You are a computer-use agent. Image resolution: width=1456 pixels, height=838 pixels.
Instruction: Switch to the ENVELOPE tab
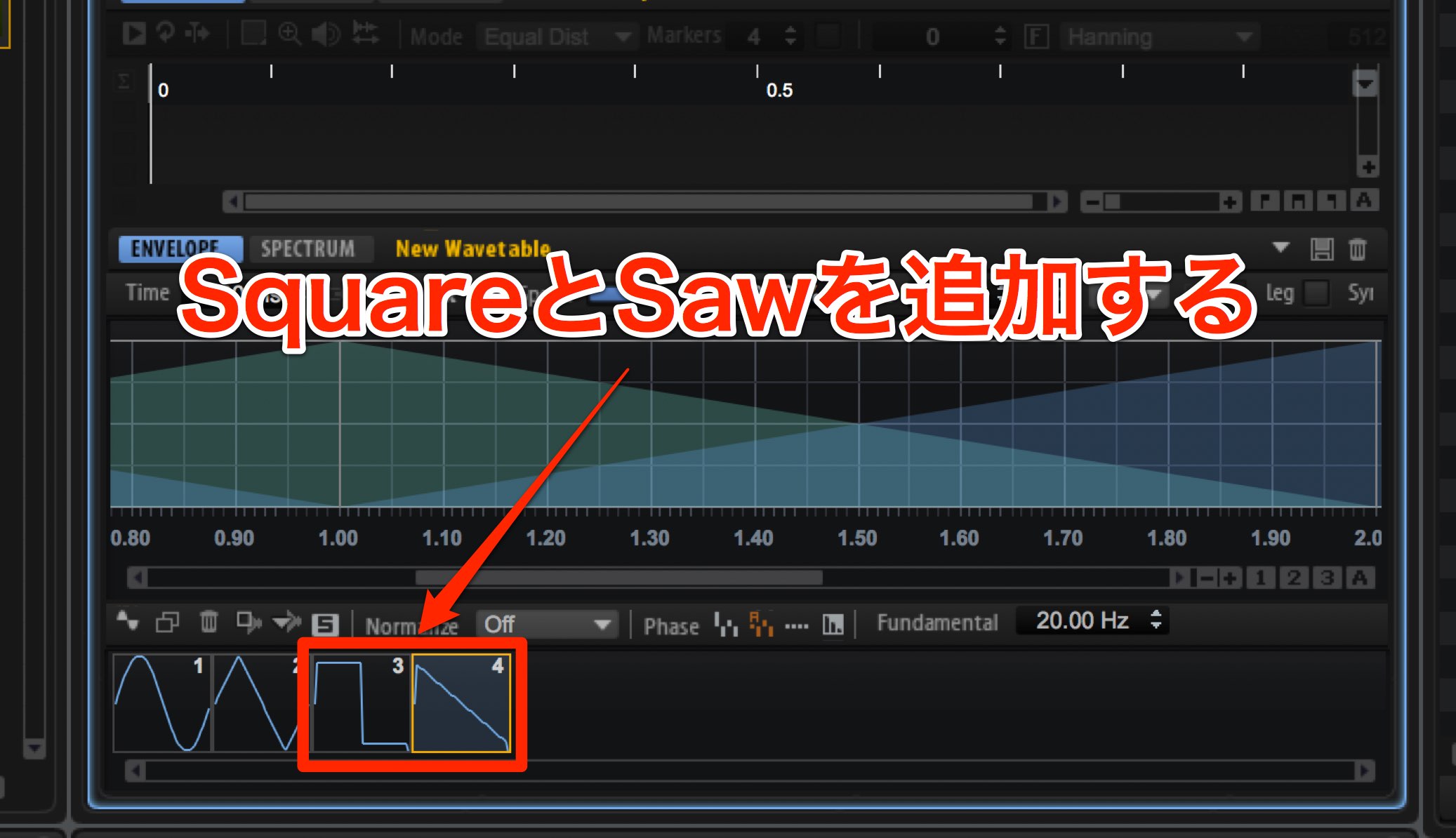coord(180,248)
